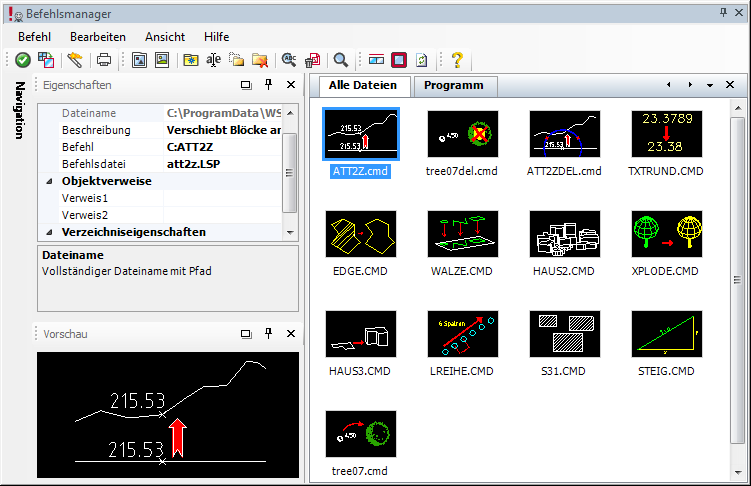Collapse the Objektverweise group
751x486 pixels.
(49, 182)
